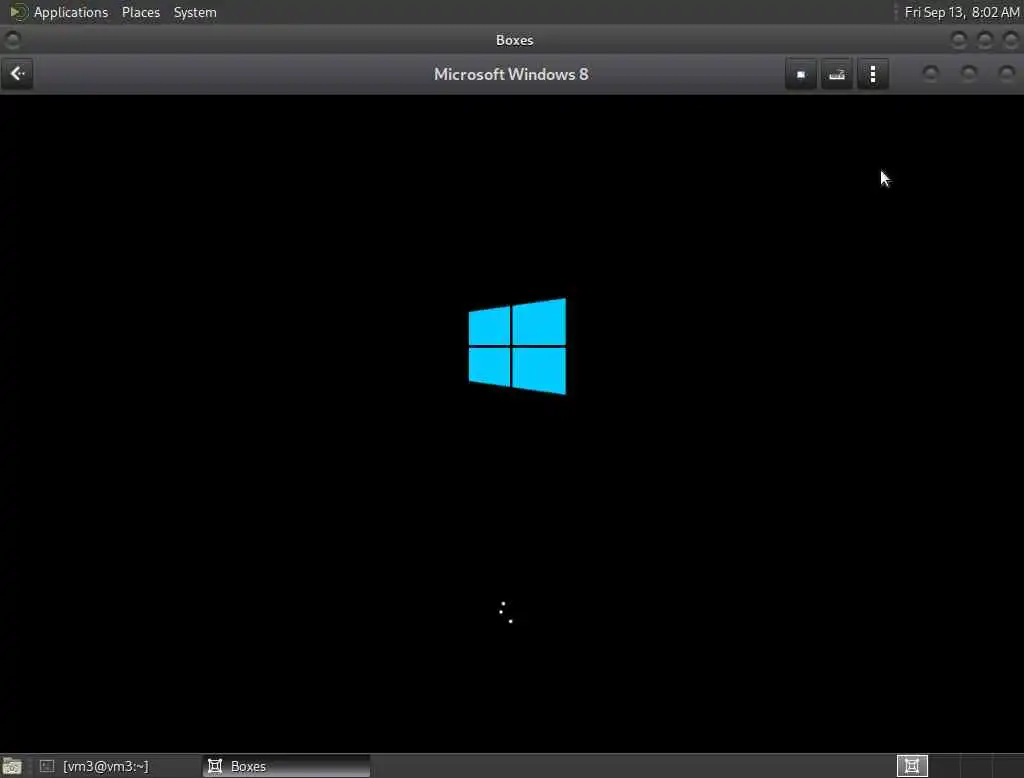This screenshot has height=778, width=1024.
Task: Click the window menu button left of Boxes title
Action: point(12,40)
